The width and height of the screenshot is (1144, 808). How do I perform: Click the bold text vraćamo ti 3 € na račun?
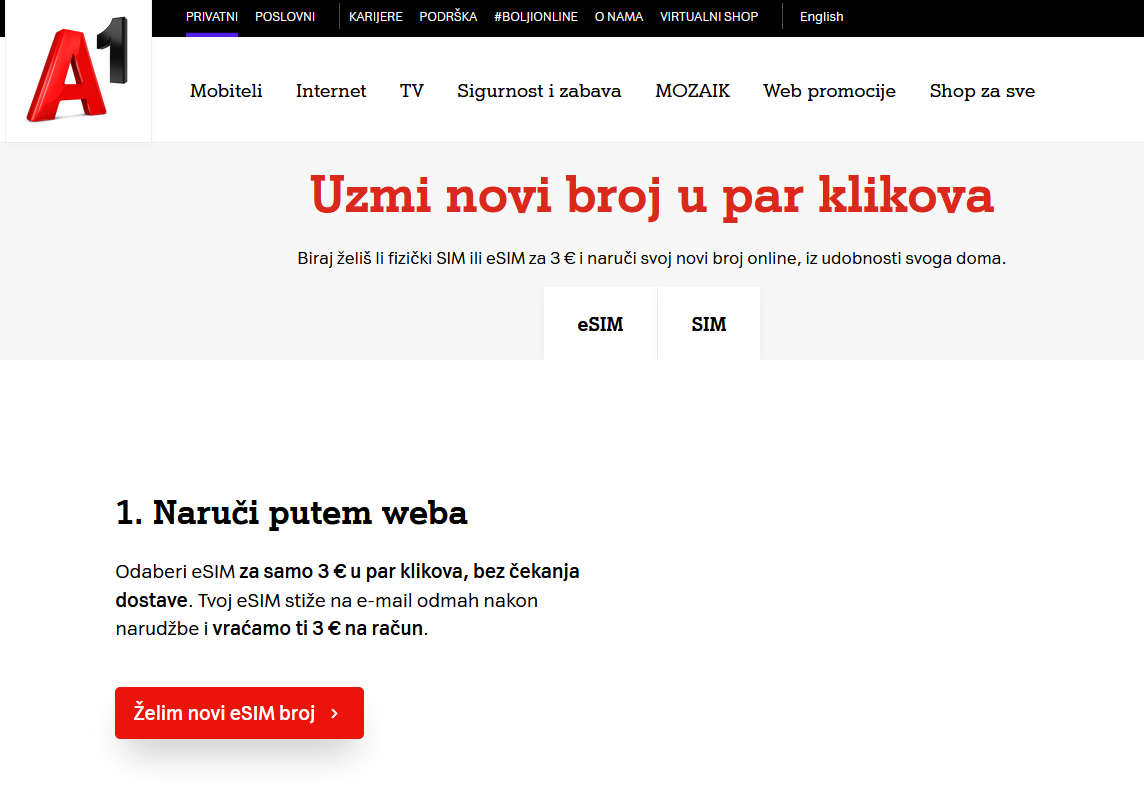click(x=317, y=628)
